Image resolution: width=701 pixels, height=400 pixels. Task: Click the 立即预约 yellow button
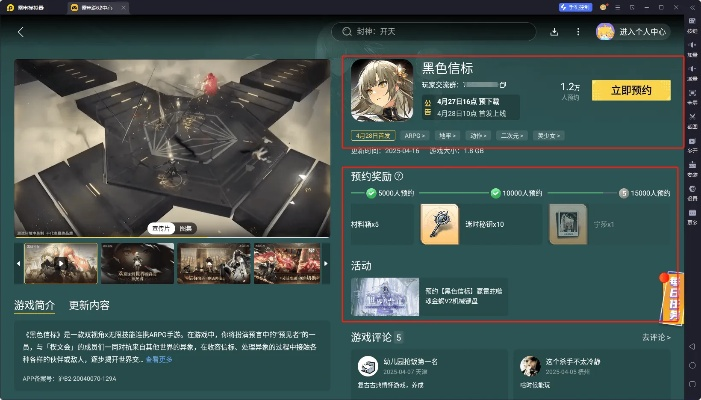click(631, 90)
